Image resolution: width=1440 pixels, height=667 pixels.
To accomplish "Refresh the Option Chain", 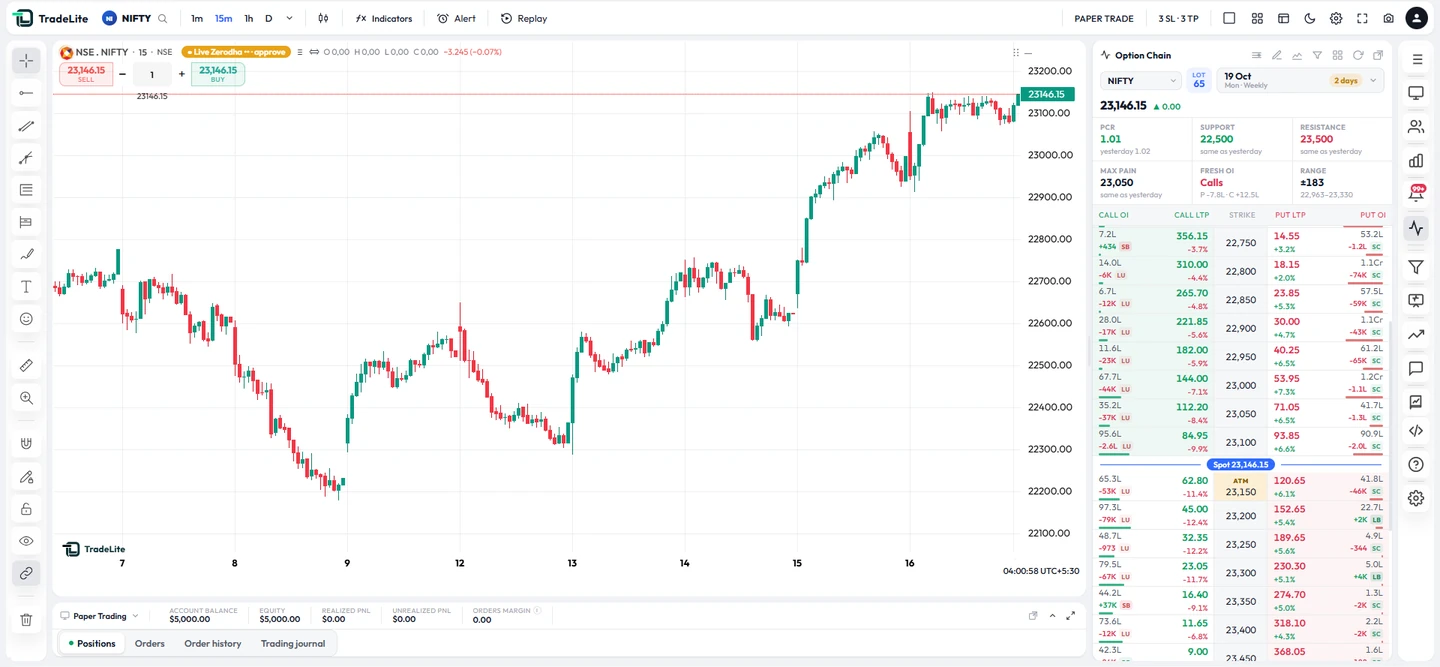I will pos(1358,55).
